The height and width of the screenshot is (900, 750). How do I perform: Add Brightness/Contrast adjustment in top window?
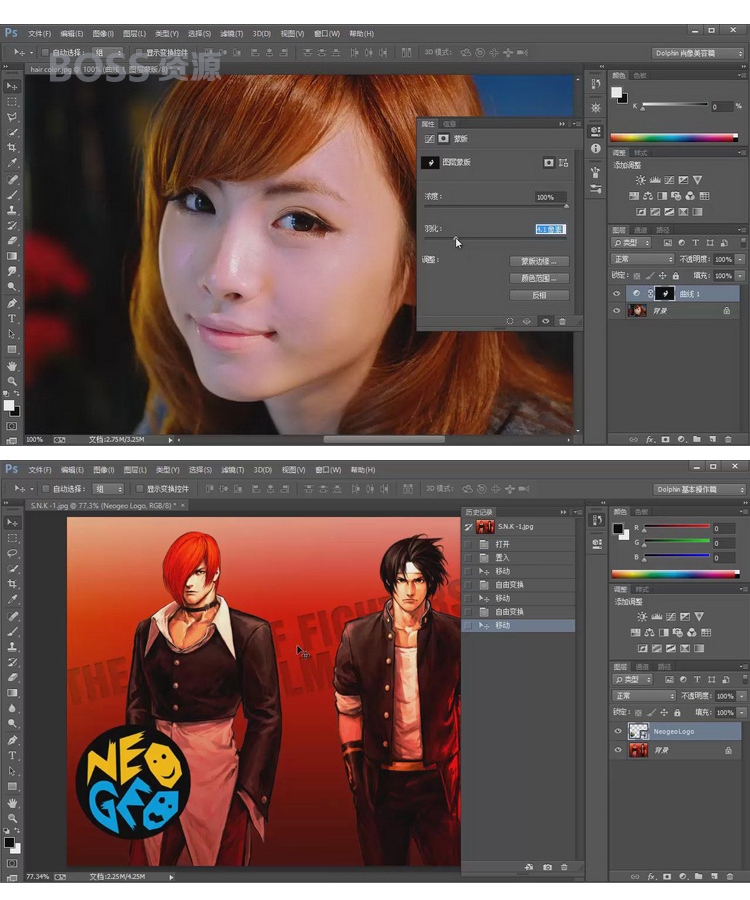coord(640,180)
